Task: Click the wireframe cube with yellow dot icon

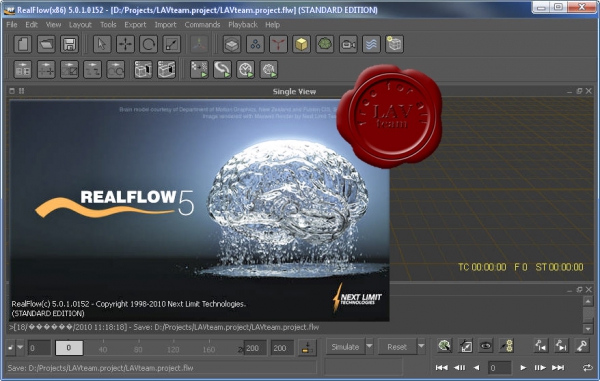Action: 395,44
